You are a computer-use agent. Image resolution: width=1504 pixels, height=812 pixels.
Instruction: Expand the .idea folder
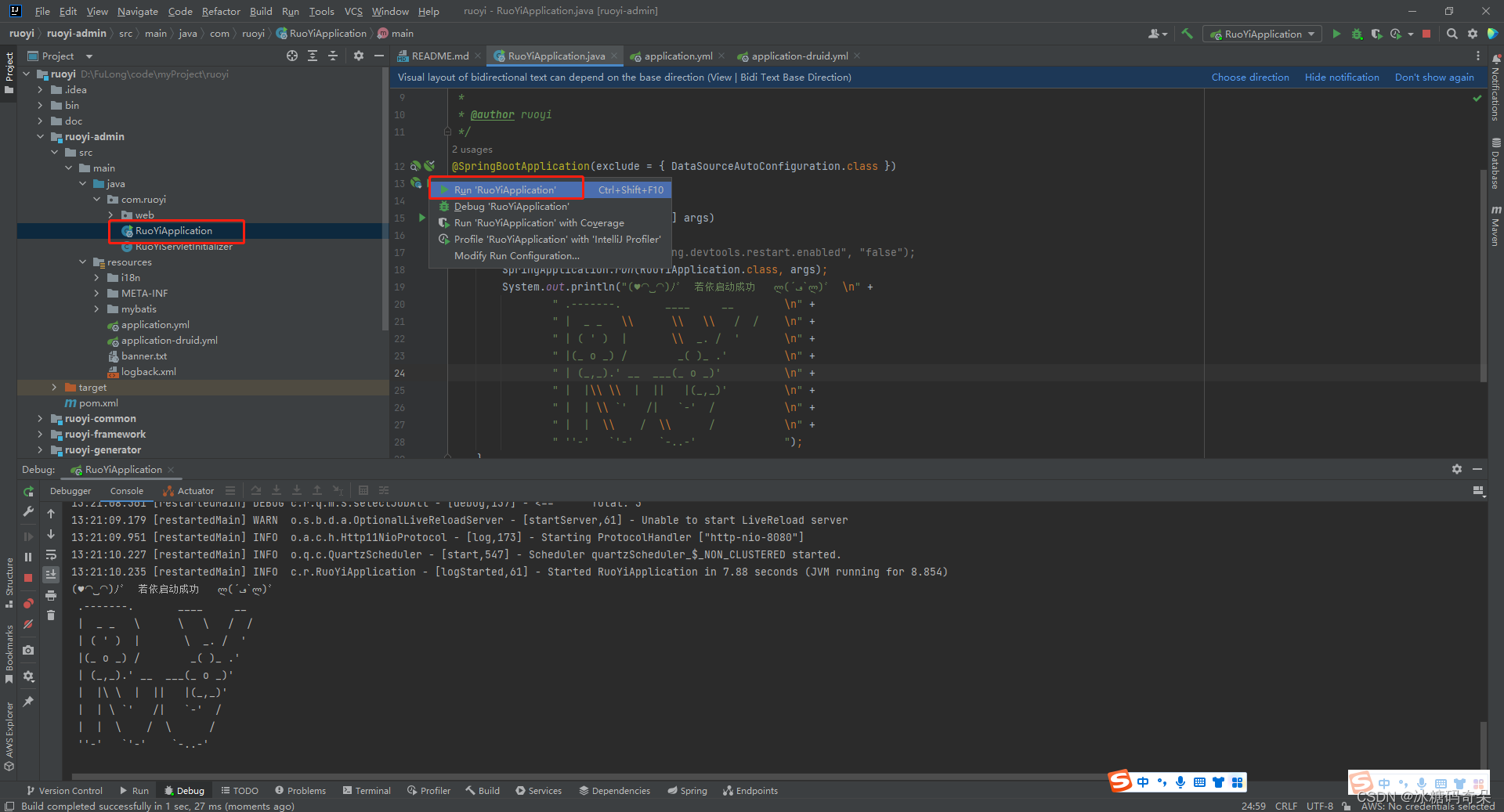[40, 90]
